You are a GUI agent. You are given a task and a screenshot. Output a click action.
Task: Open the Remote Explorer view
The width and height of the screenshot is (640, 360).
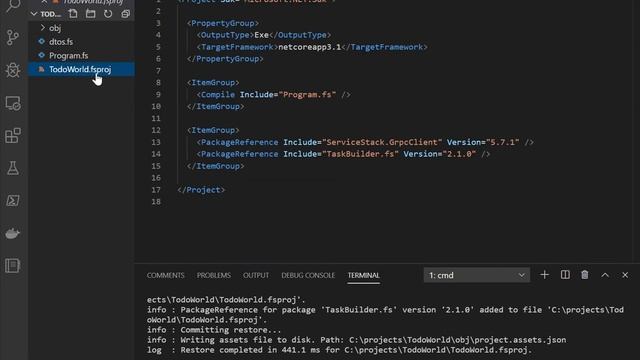(13, 103)
